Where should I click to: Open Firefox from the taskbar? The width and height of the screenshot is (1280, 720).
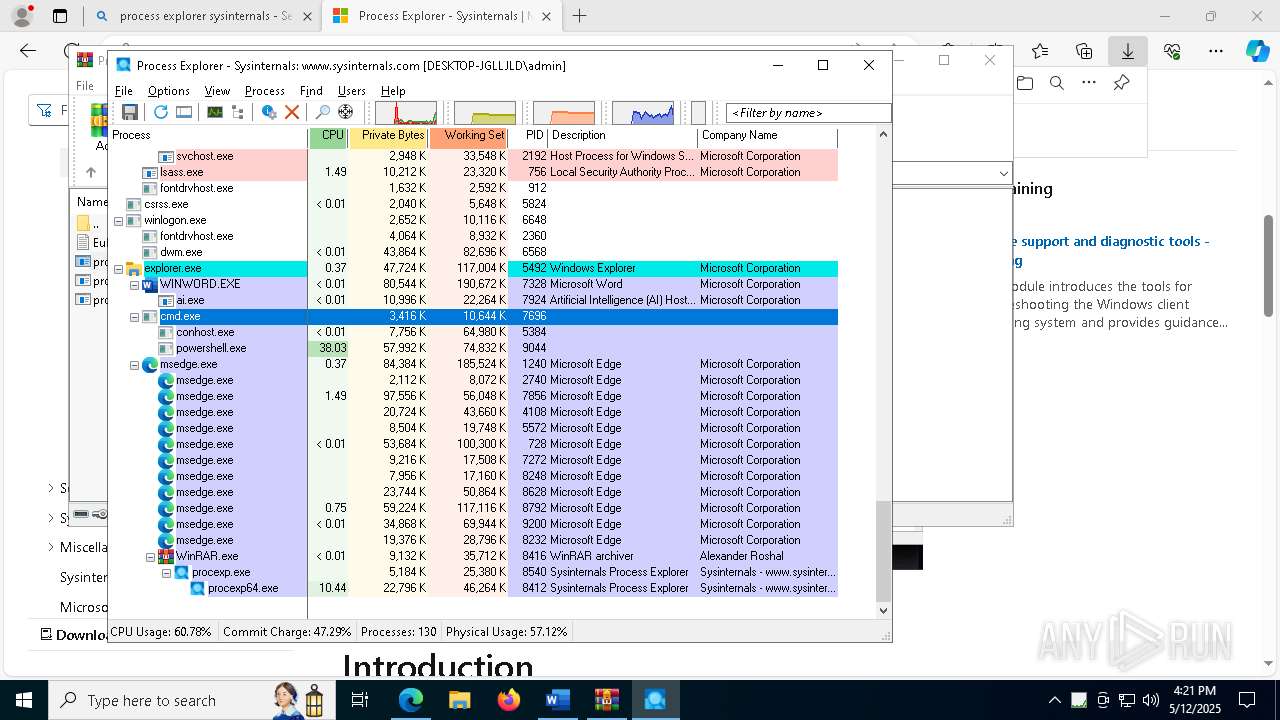pyautogui.click(x=509, y=700)
